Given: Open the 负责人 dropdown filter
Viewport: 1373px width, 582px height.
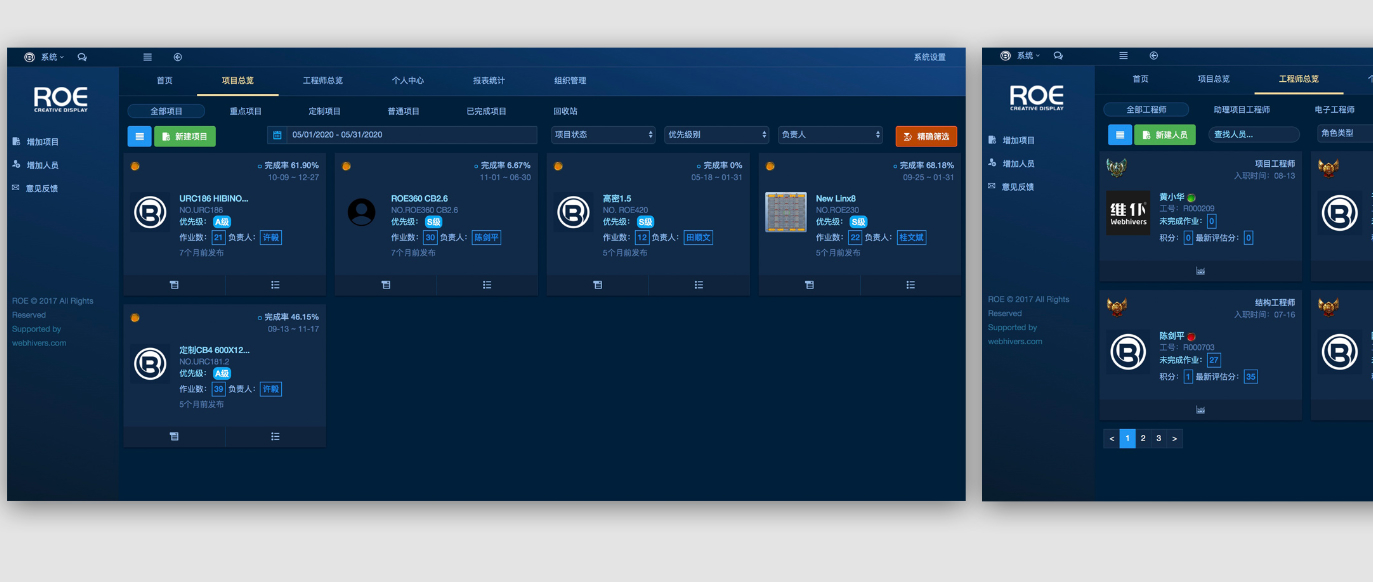Looking at the screenshot, I should 830,135.
